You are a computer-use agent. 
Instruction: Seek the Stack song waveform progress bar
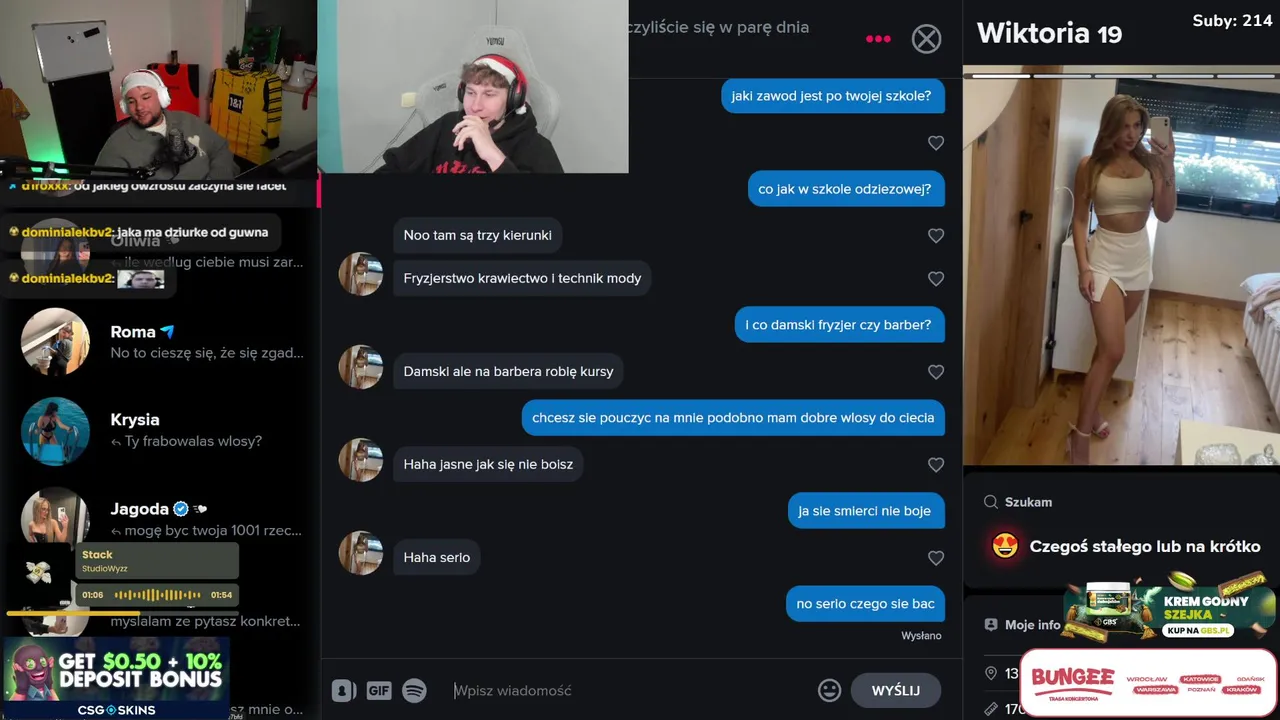point(157,595)
